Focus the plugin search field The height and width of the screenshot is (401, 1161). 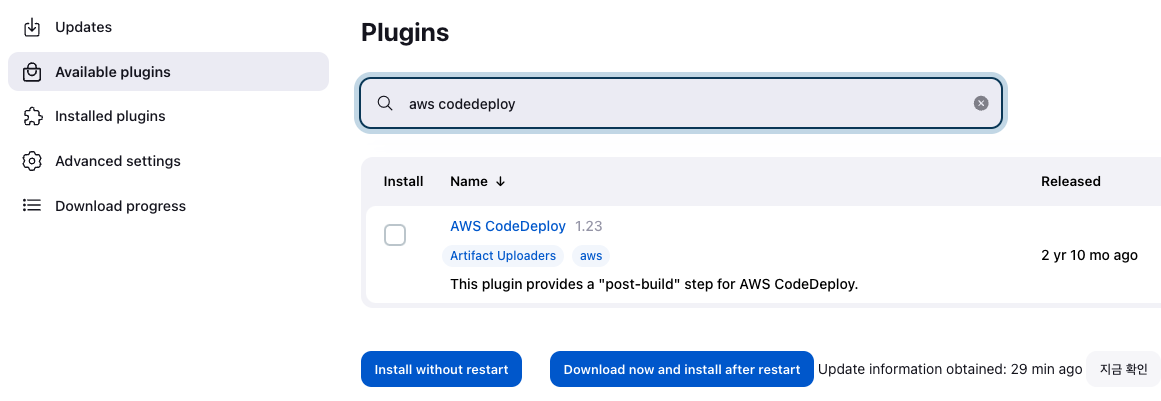(680, 104)
